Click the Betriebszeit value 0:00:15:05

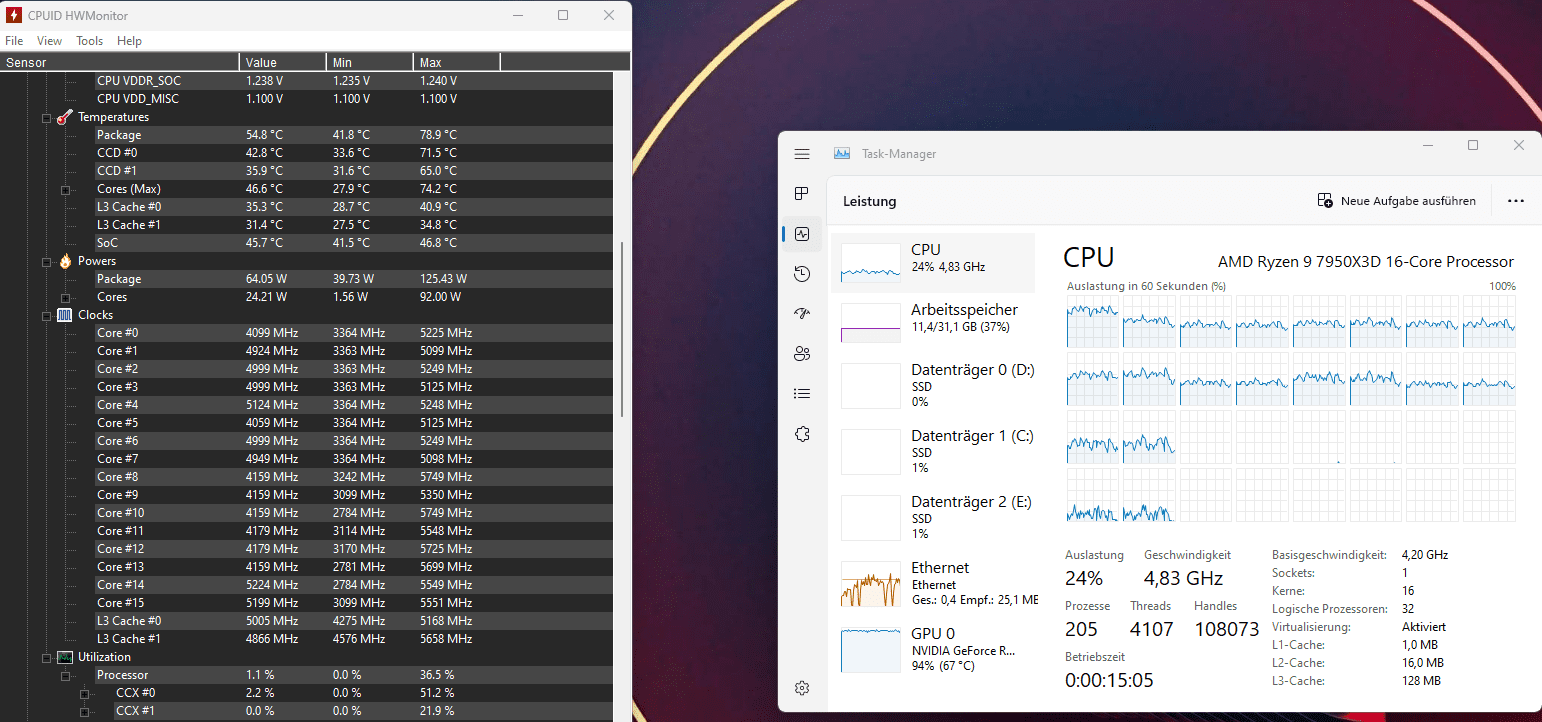pos(1109,680)
